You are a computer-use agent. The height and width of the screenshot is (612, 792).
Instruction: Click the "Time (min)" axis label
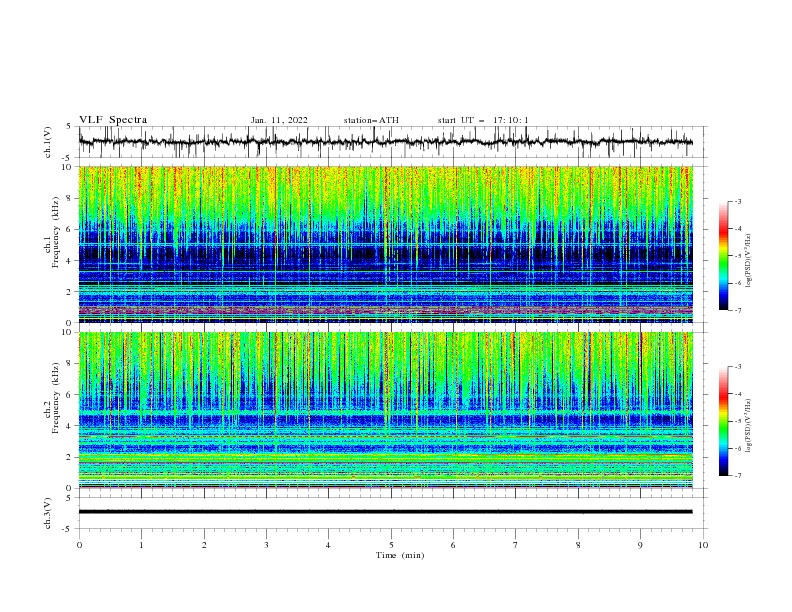[400, 555]
